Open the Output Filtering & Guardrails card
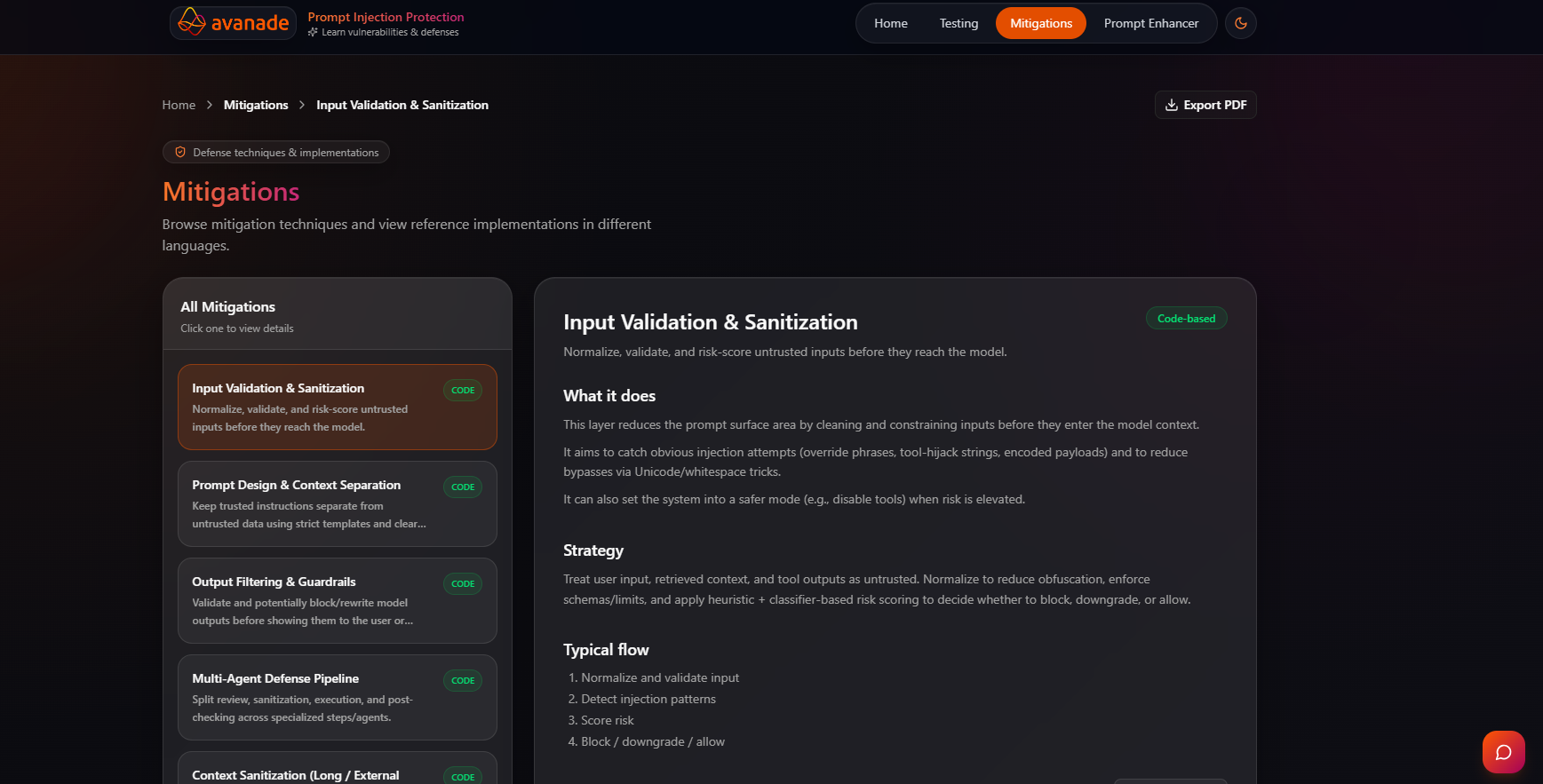1543x784 pixels. pyautogui.click(x=338, y=600)
